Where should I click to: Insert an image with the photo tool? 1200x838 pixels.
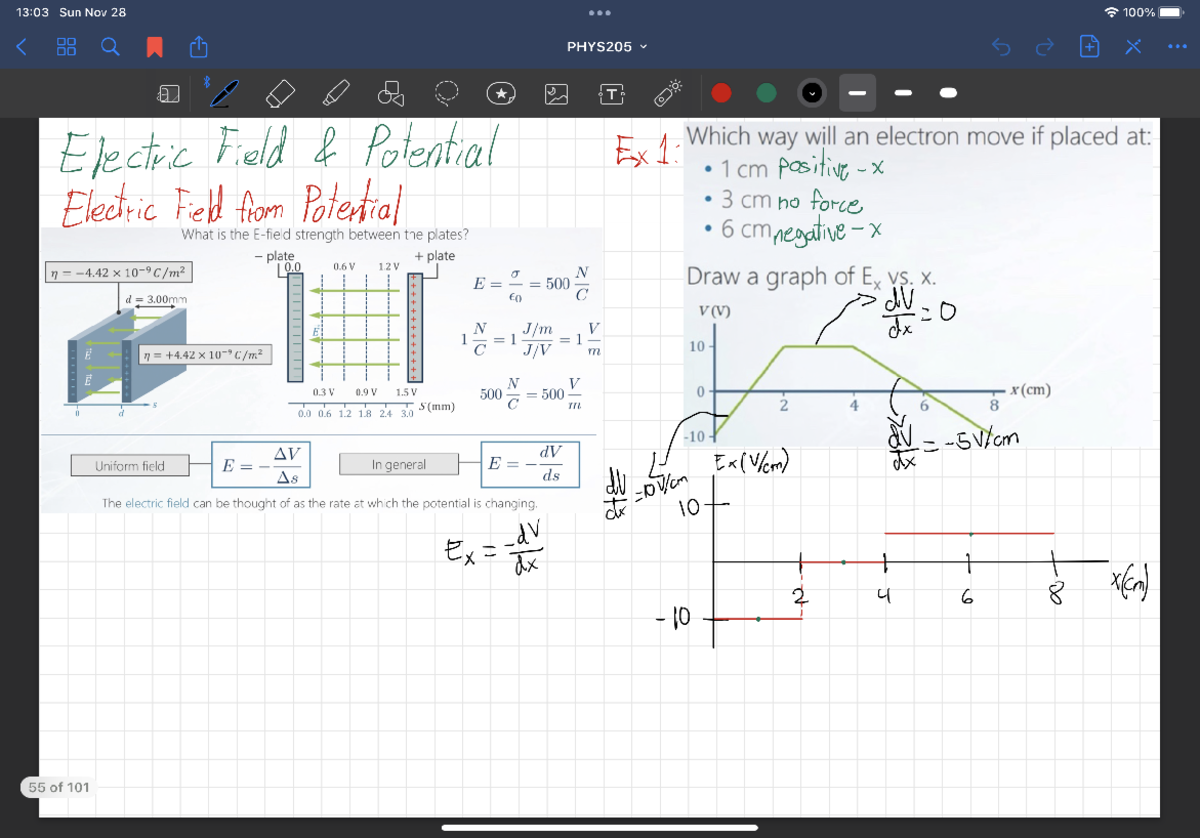click(x=557, y=94)
